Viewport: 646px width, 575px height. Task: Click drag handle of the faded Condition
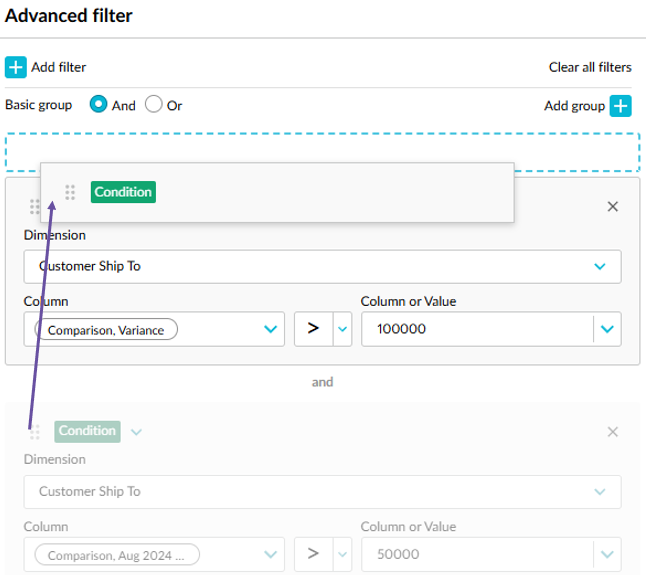pos(35,432)
